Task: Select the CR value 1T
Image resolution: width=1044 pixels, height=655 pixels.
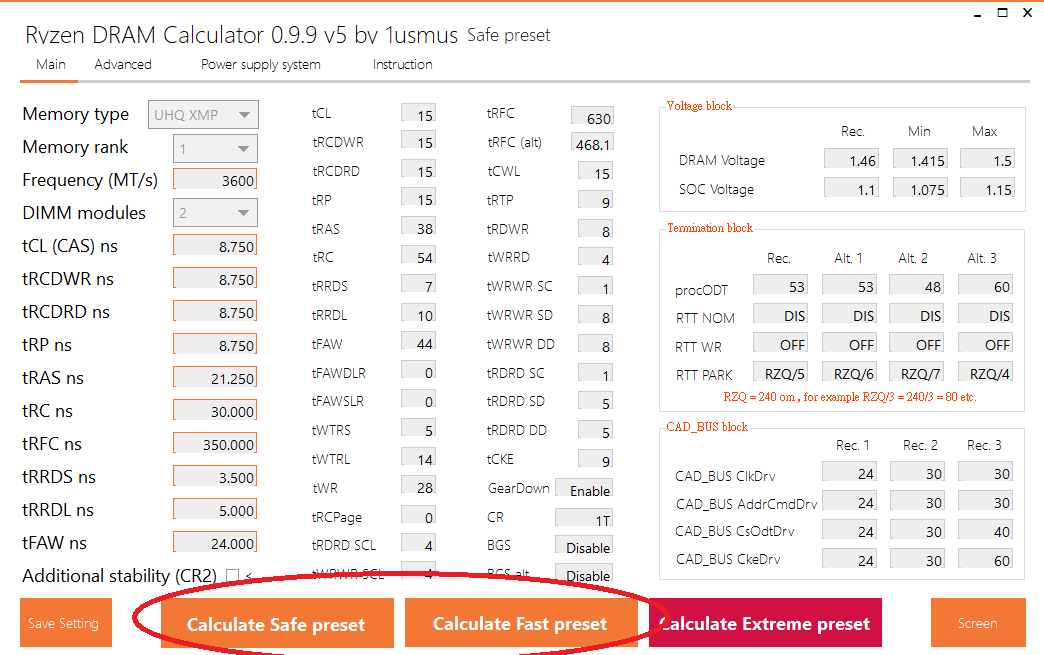Action: (x=584, y=519)
